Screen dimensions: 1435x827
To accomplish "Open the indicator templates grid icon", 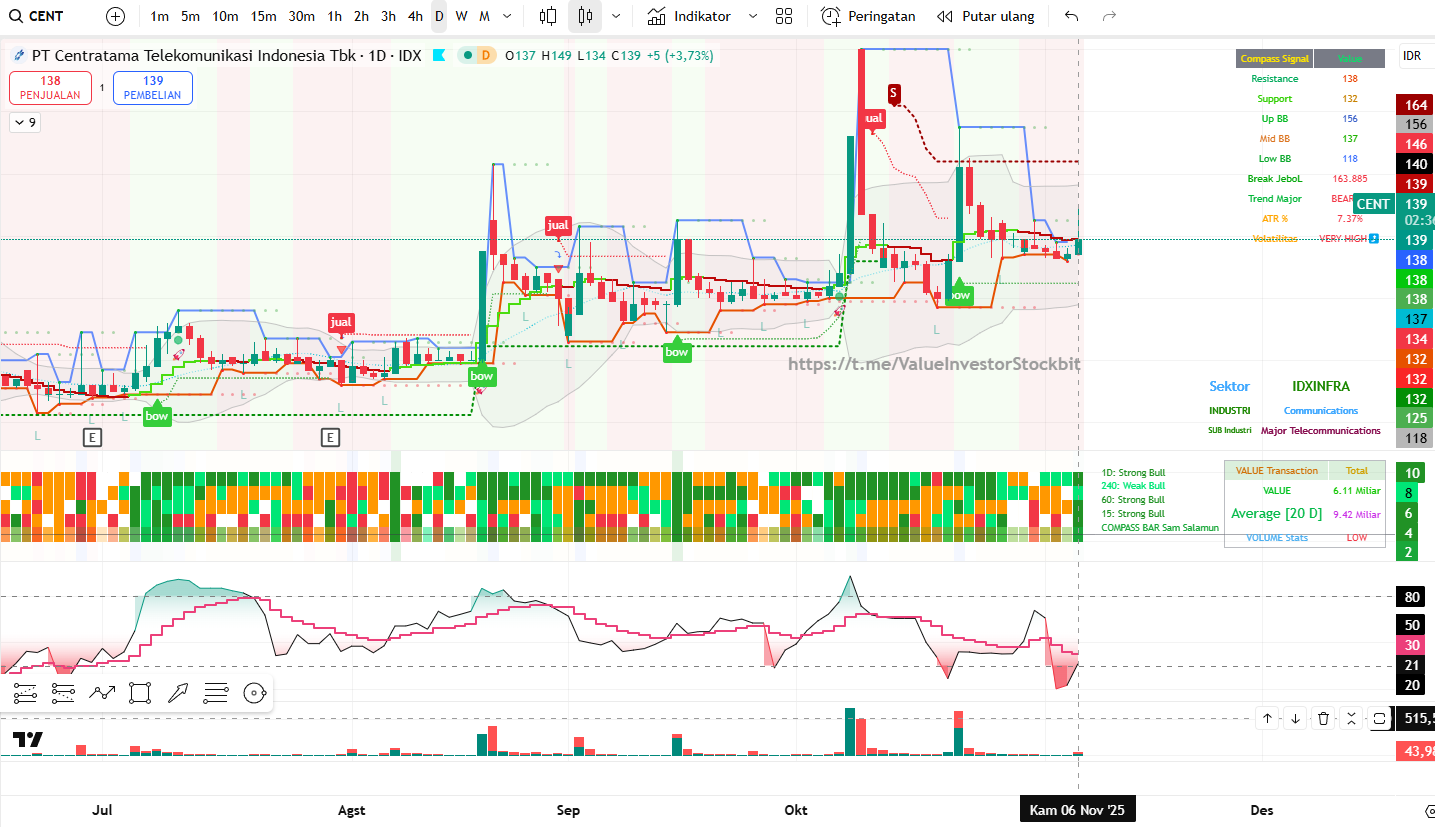I will (784, 16).
